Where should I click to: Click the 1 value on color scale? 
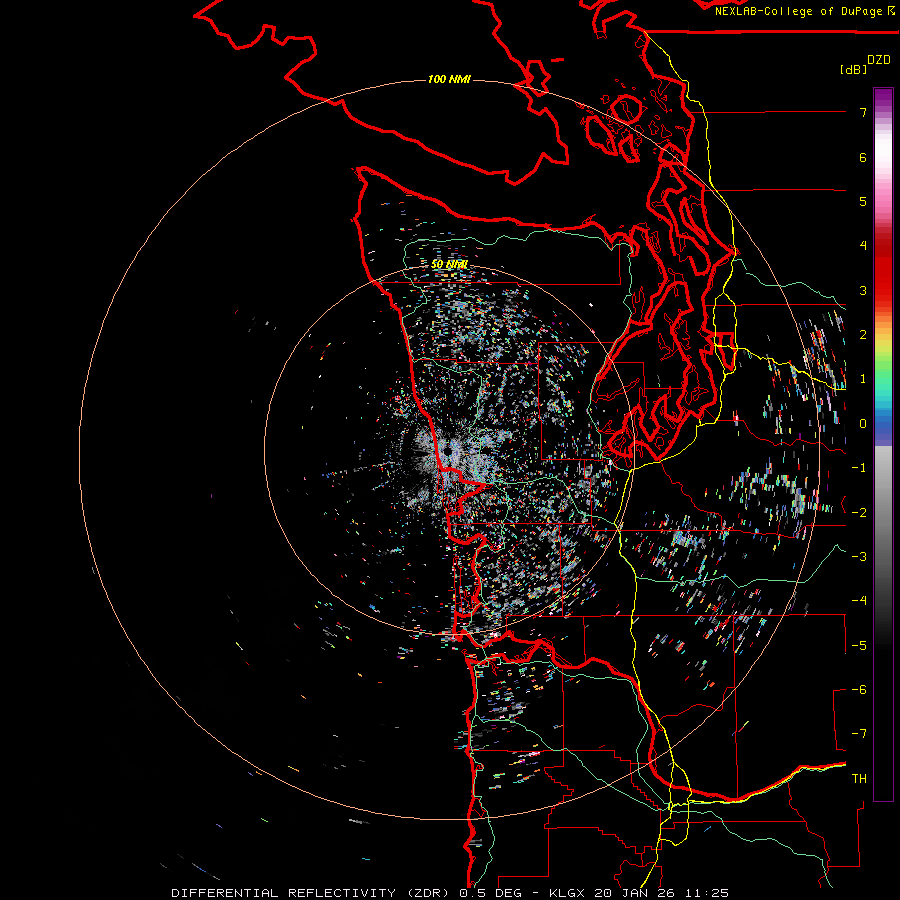click(x=863, y=379)
